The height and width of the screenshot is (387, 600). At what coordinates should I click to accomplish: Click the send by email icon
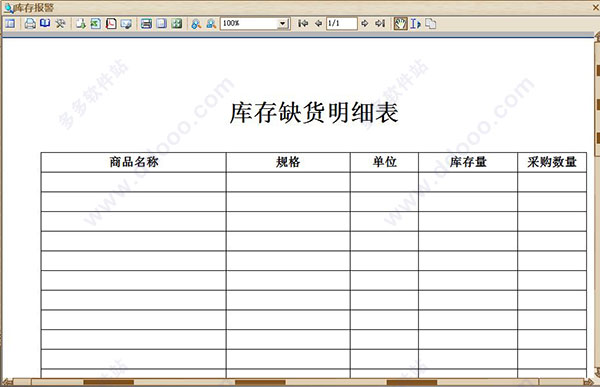coord(126,24)
